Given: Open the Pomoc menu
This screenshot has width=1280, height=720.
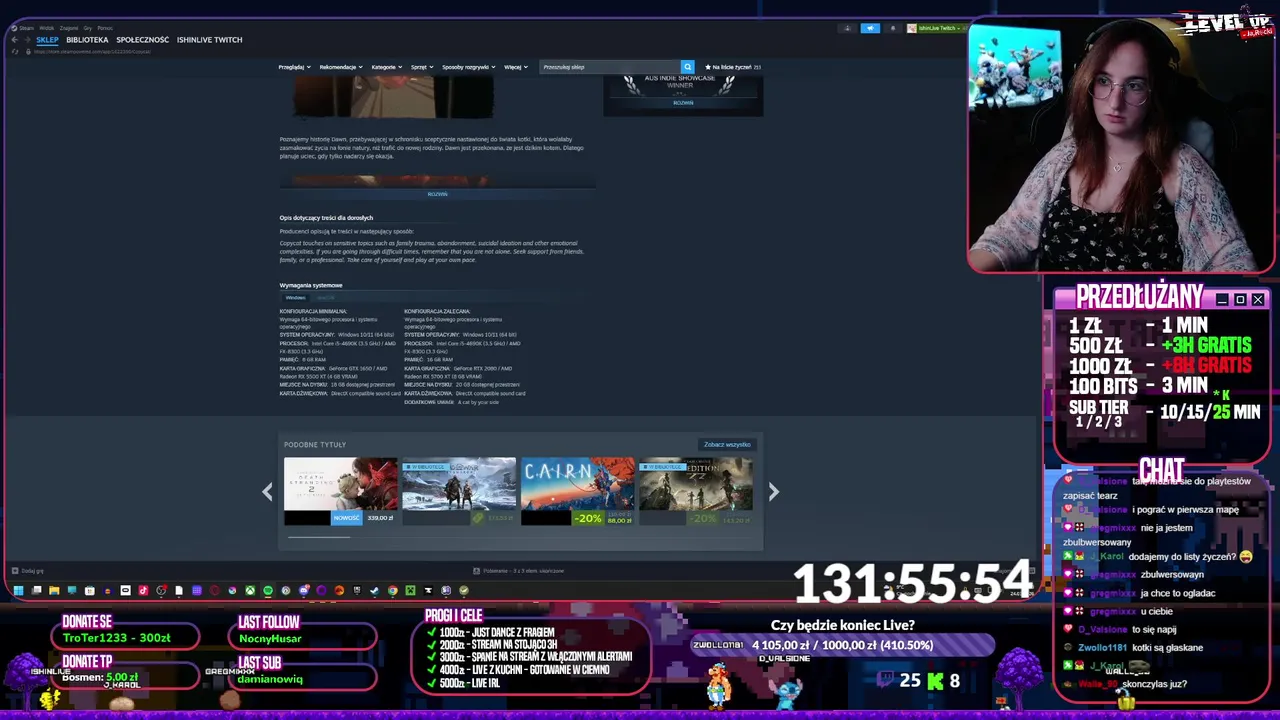Looking at the screenshot, I should pos(105,28).
